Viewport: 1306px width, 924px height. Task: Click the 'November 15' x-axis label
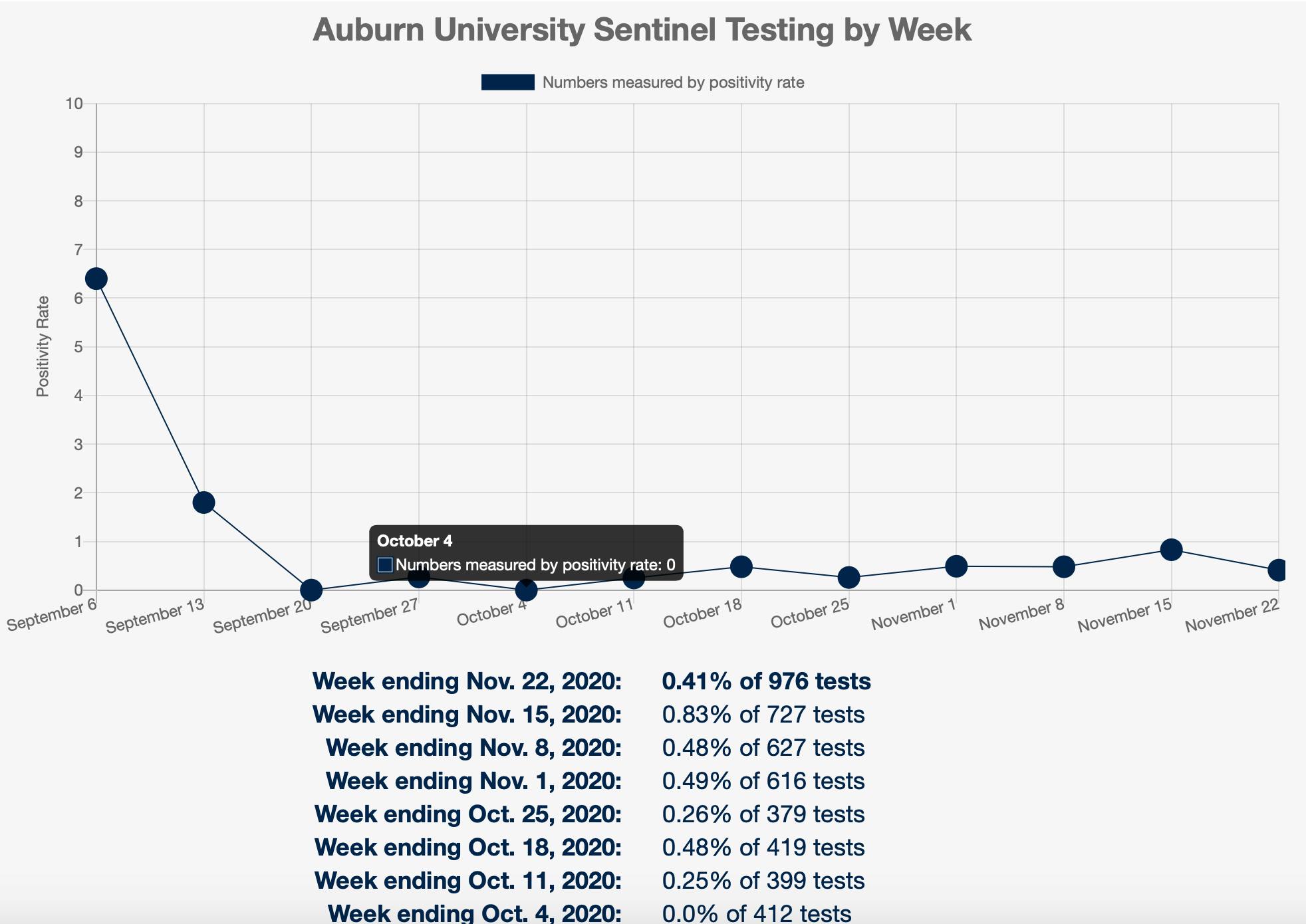(1124, 616)
